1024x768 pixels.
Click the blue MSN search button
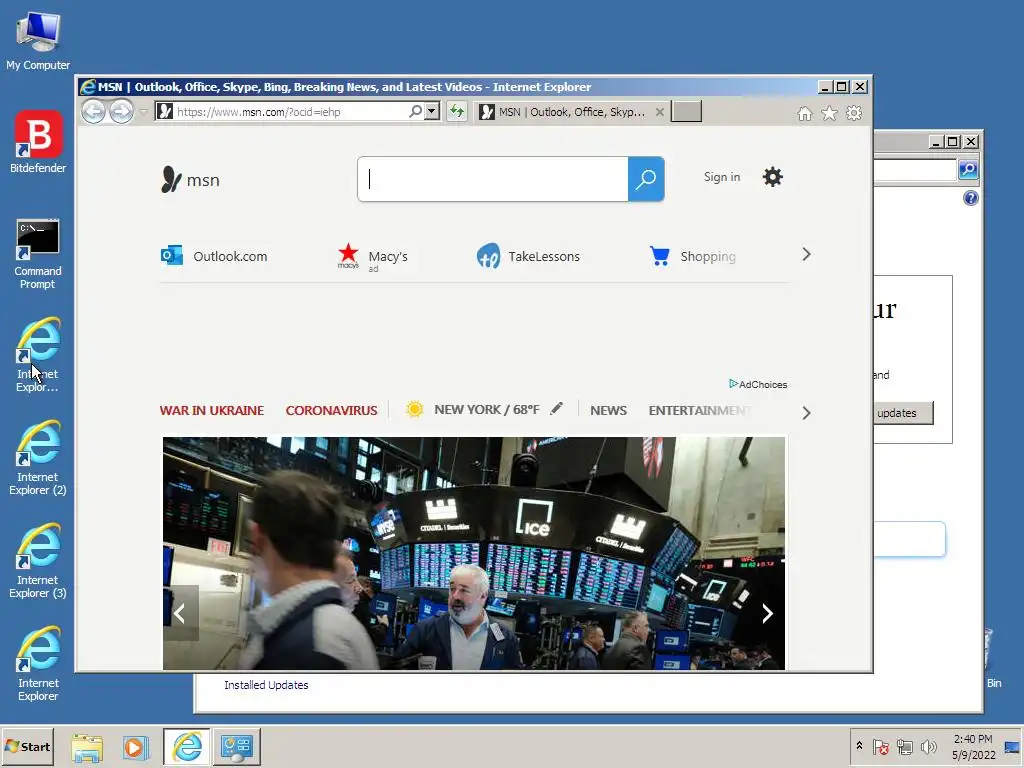click(646, 179)
